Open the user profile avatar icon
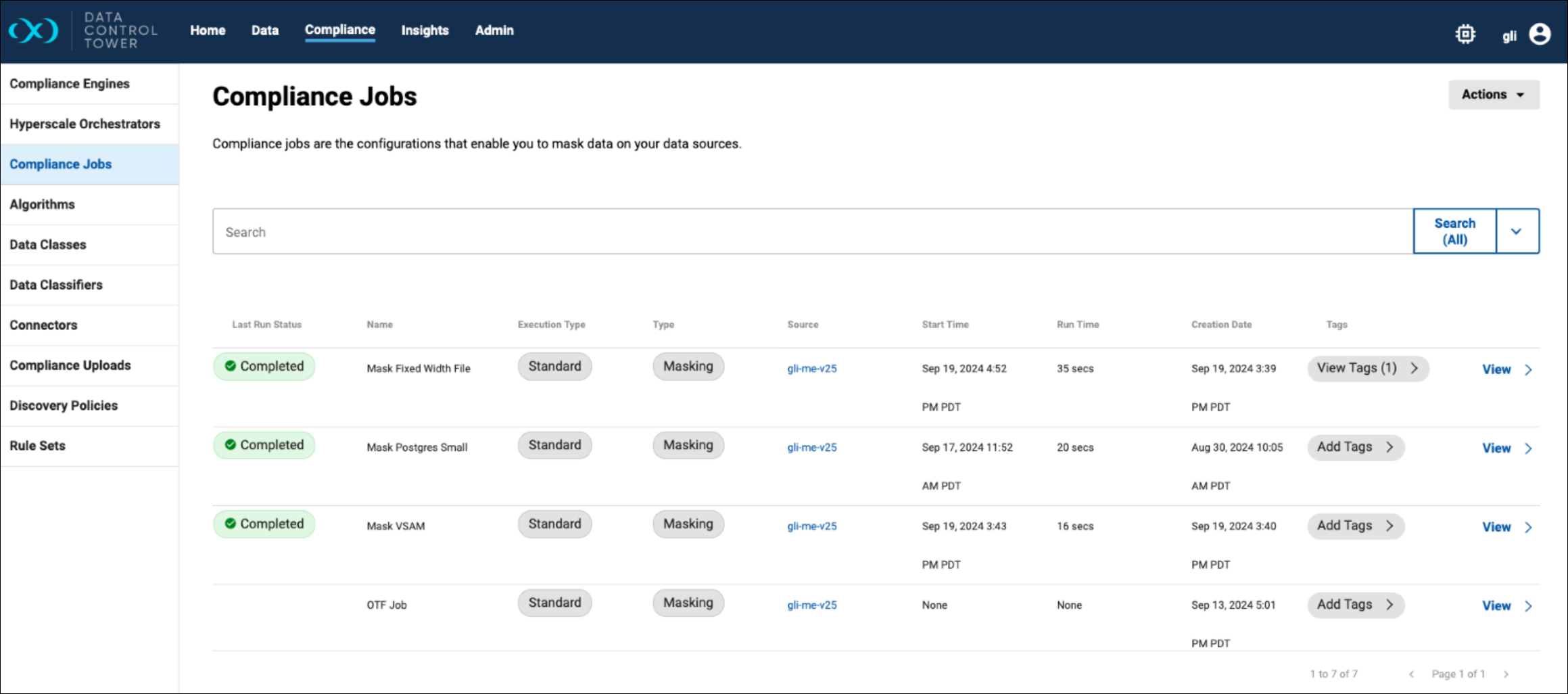This screenshot has height=694, width=1568. [1540, 34]
